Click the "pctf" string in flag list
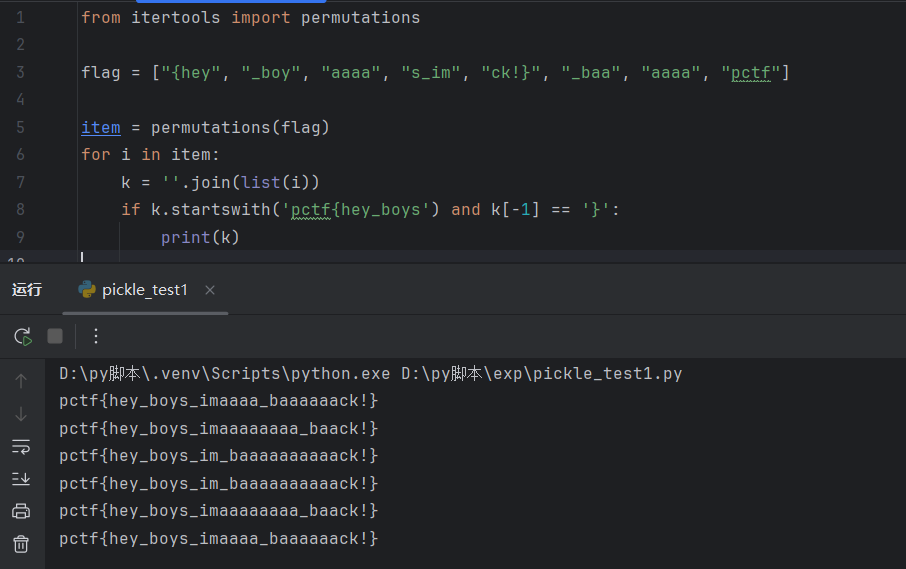This screenshot has height=569, width=906. (754, 72)
